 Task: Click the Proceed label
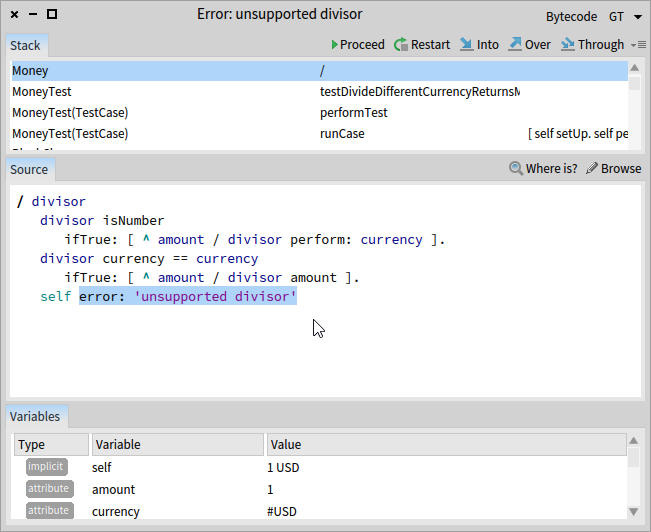362,44
